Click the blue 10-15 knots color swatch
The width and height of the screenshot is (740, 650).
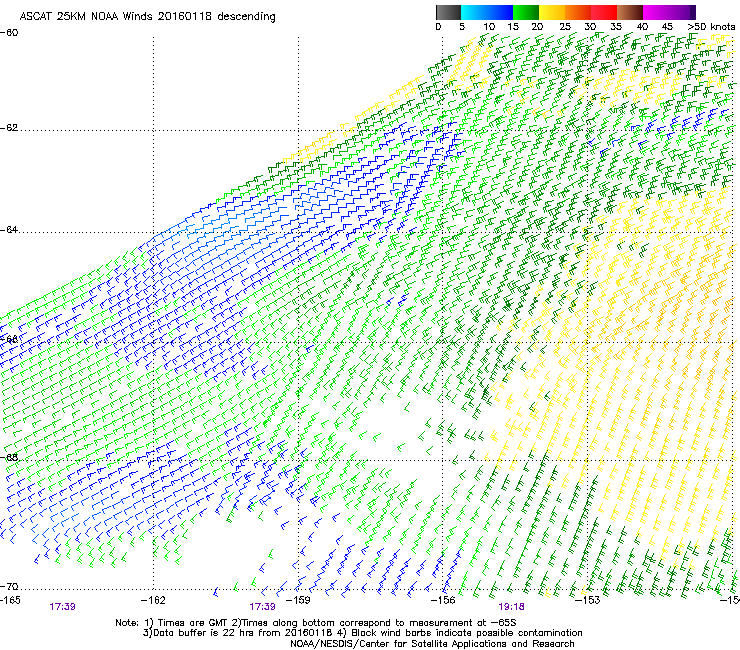pos(500,12)
